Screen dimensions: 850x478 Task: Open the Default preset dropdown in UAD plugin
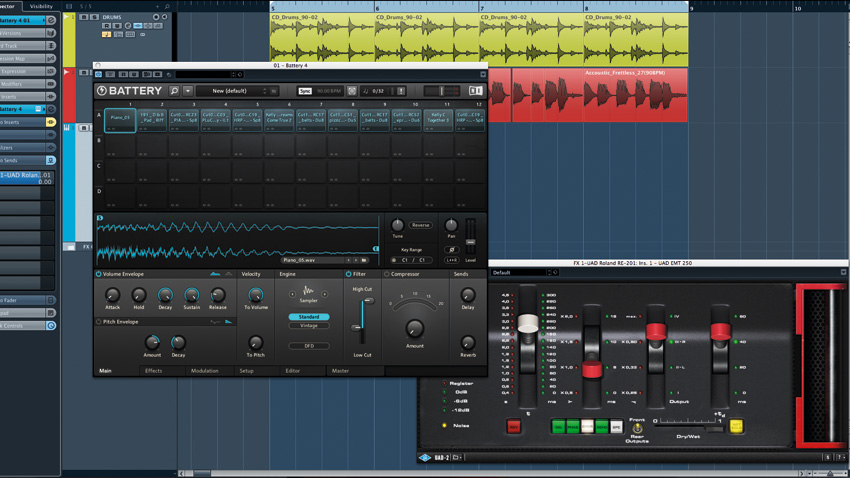tap(521, 273)
